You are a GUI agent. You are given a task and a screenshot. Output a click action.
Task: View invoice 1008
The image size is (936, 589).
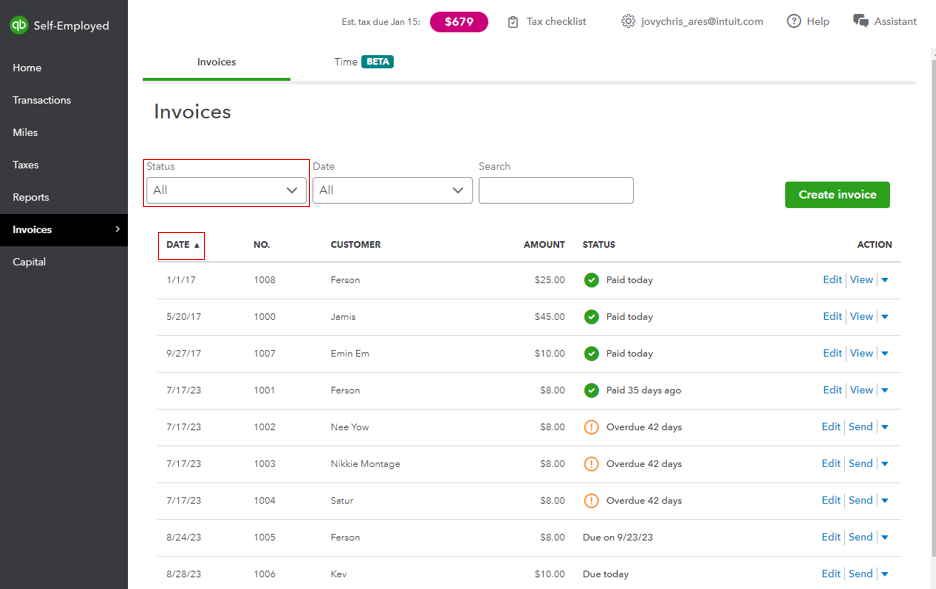861,279
